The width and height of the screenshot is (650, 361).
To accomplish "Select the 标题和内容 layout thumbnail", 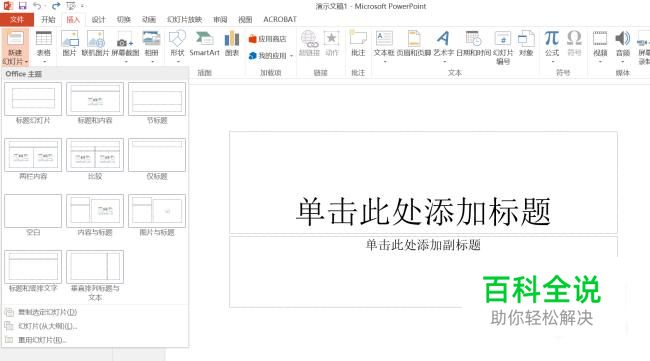I will coord(95,99).
